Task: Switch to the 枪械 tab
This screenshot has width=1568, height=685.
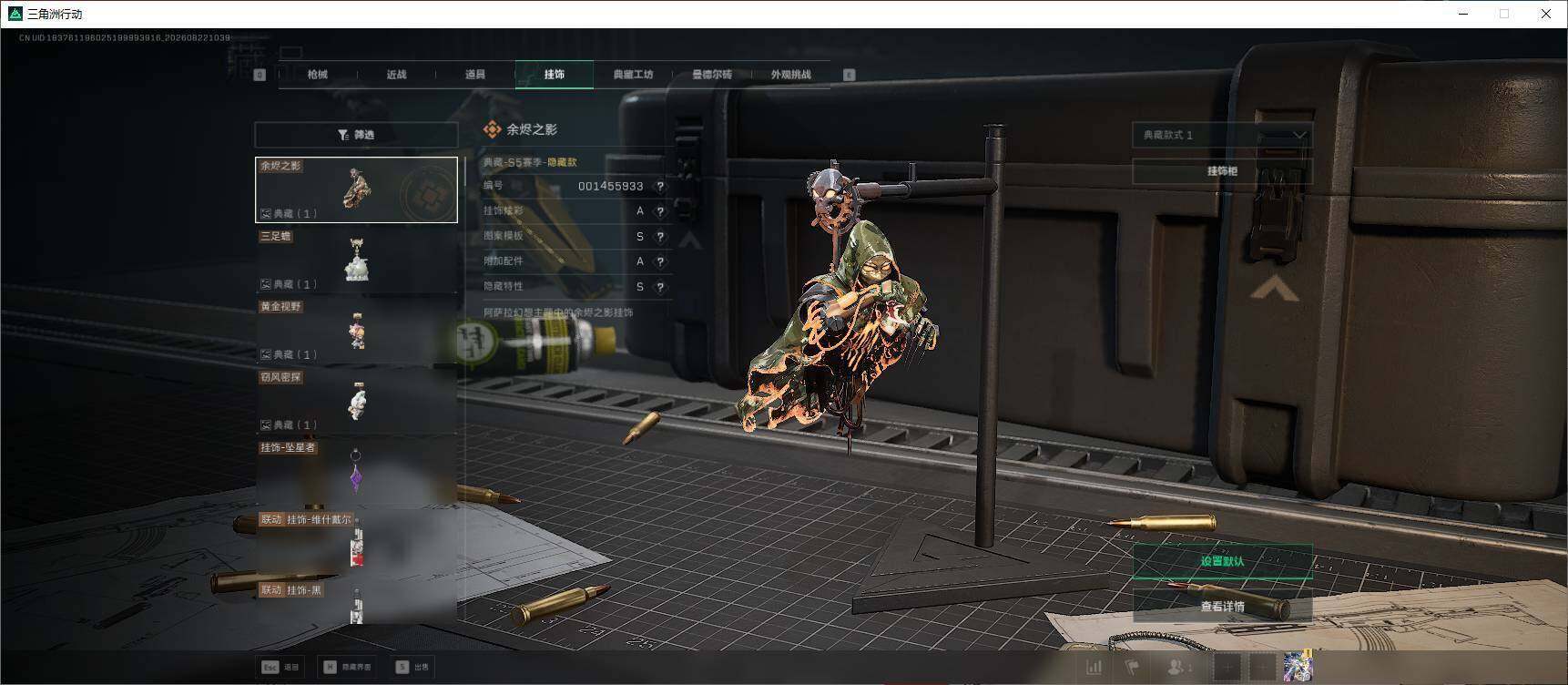Action: 318,75
